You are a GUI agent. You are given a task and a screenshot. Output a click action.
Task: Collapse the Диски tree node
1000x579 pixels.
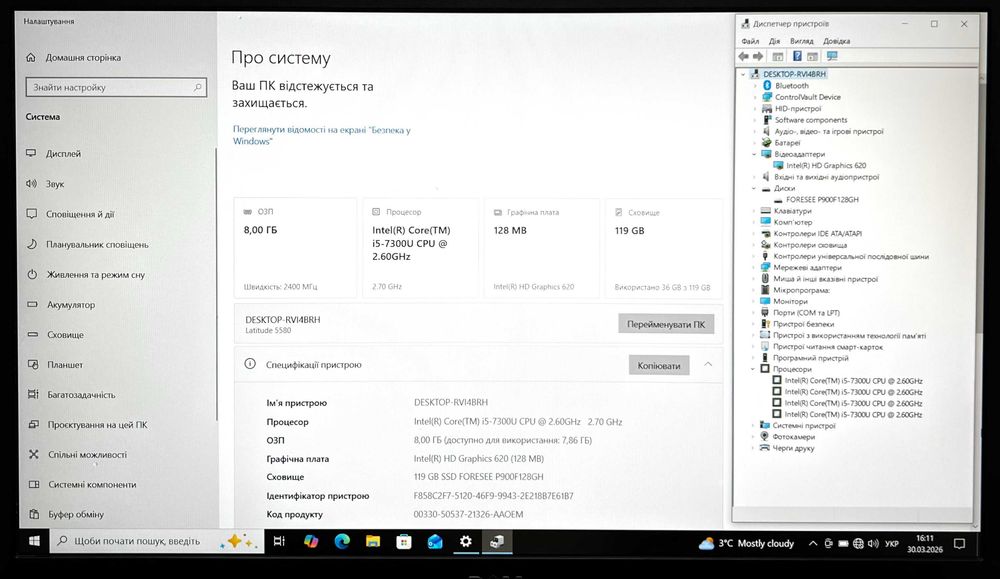[x=754, y=189]
